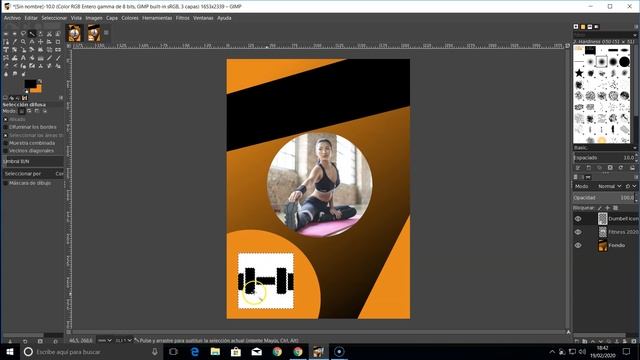Select the Paths tool
The width and height of the screenshot is (640, 360).
point(6,42)
